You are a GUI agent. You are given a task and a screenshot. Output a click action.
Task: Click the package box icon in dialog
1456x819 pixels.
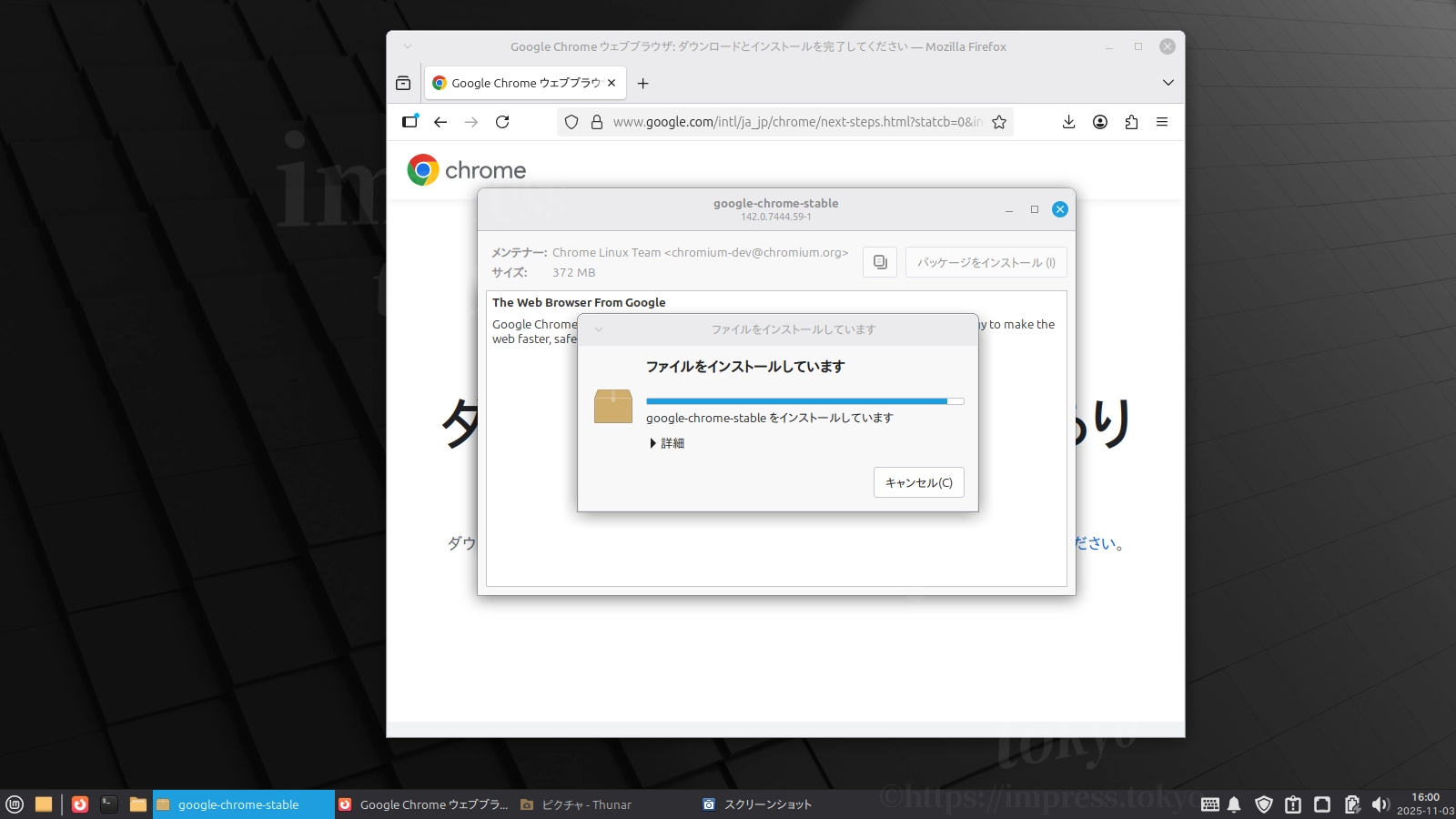click(613, 406)
